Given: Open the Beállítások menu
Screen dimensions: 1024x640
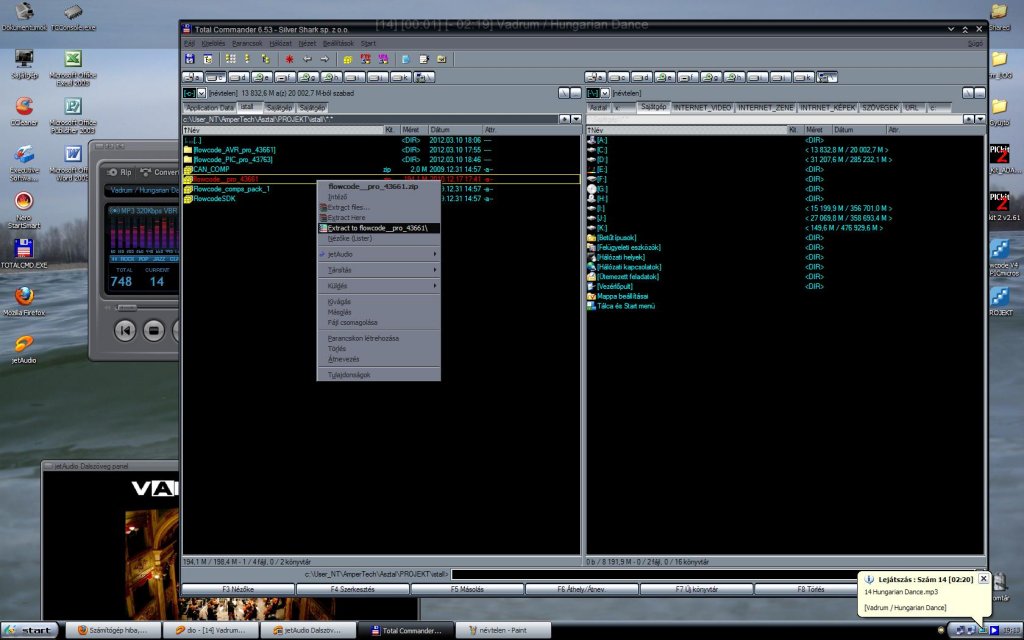Looking at the screenshot, I should 338,43.
